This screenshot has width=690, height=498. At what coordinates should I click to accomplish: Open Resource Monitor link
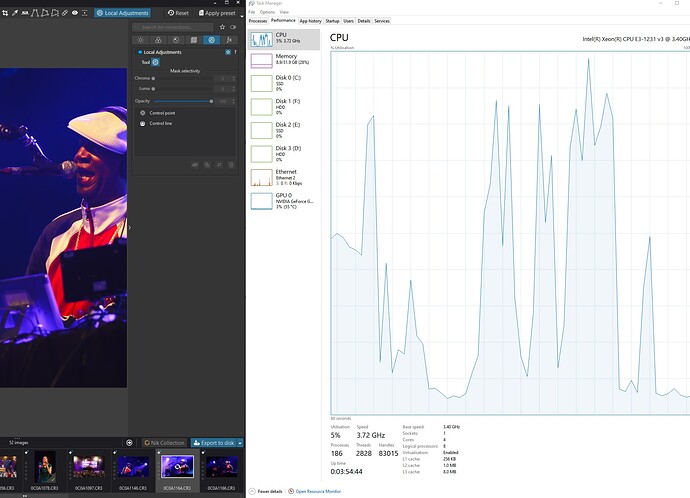coord(315,491)
